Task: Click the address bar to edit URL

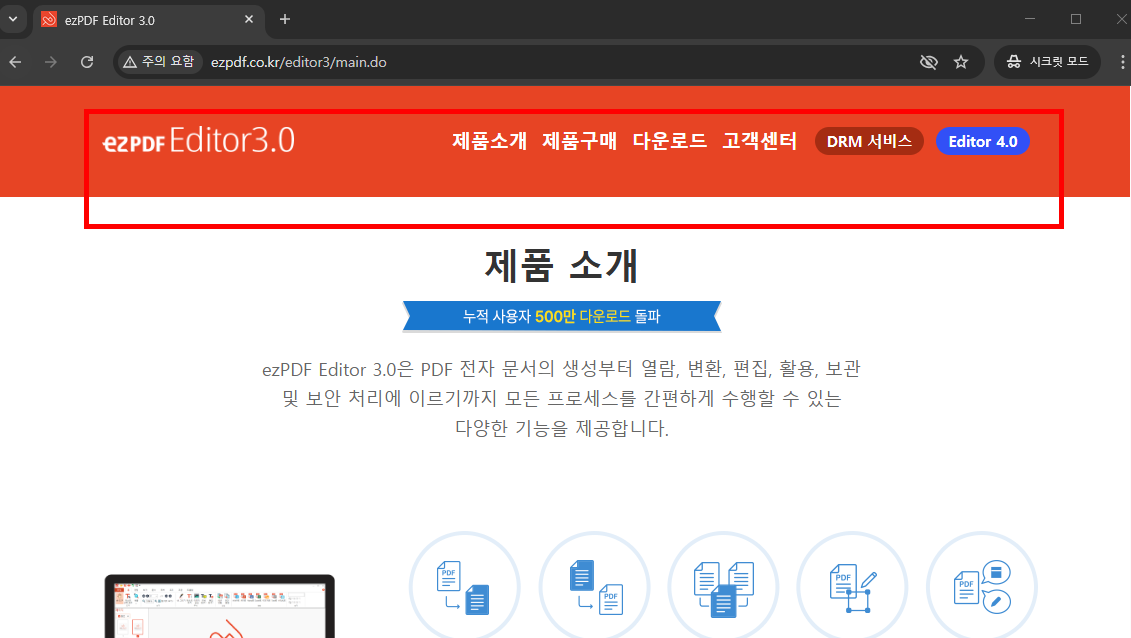Action: 400,61
